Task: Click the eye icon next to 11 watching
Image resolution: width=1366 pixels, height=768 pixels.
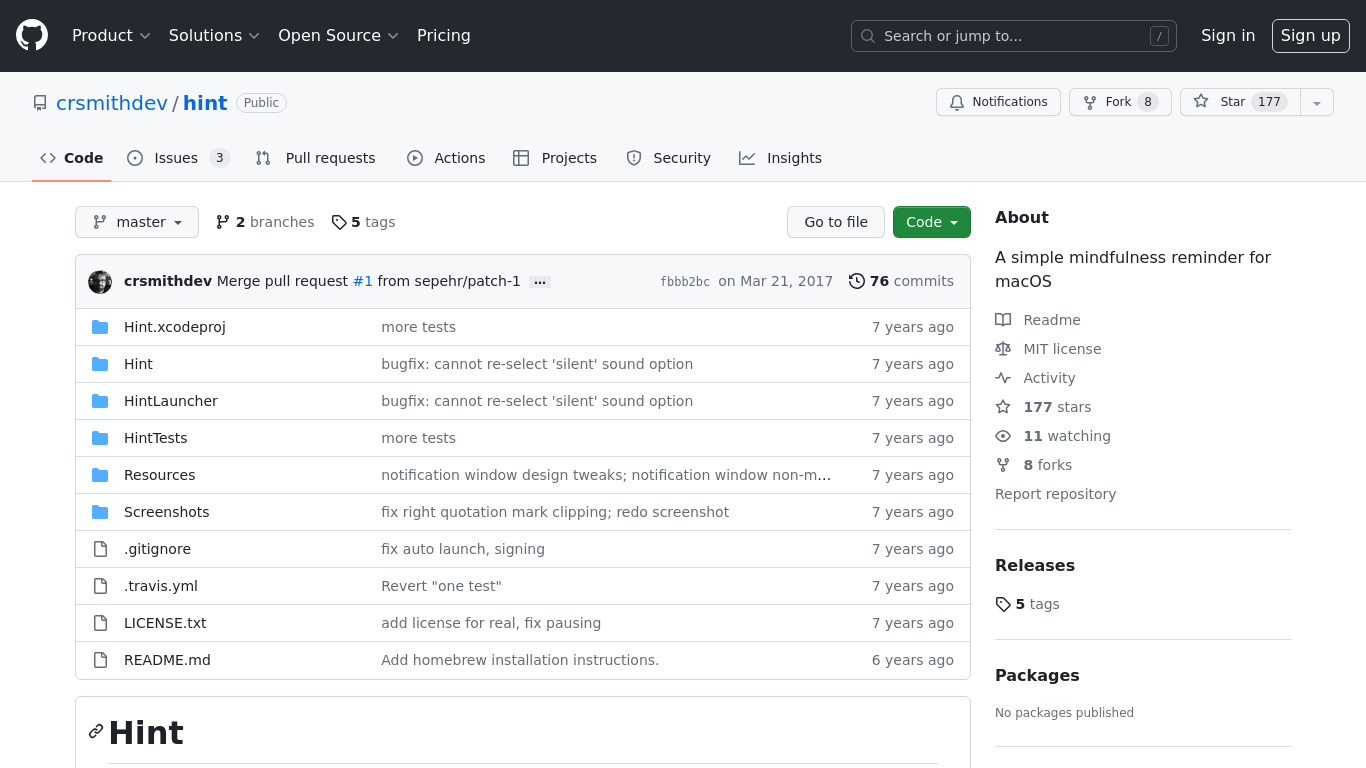Action: (1003, 436)
